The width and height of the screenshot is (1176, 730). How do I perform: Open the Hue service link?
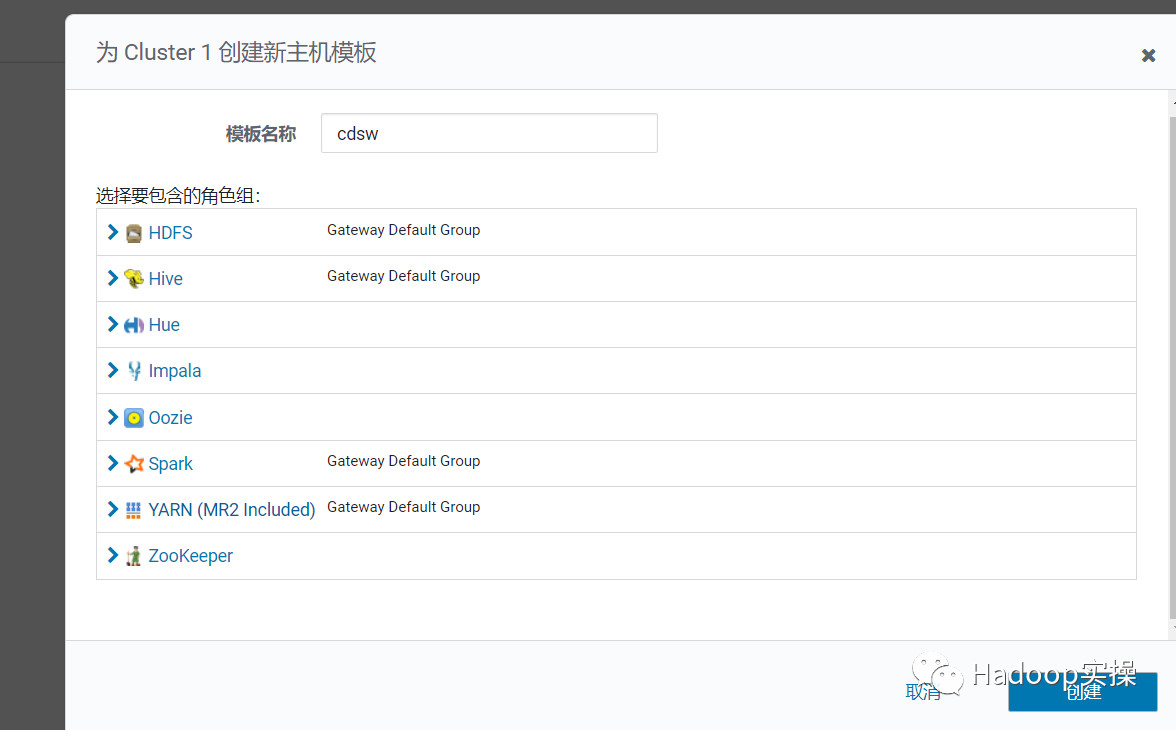[x=164, y=324]
